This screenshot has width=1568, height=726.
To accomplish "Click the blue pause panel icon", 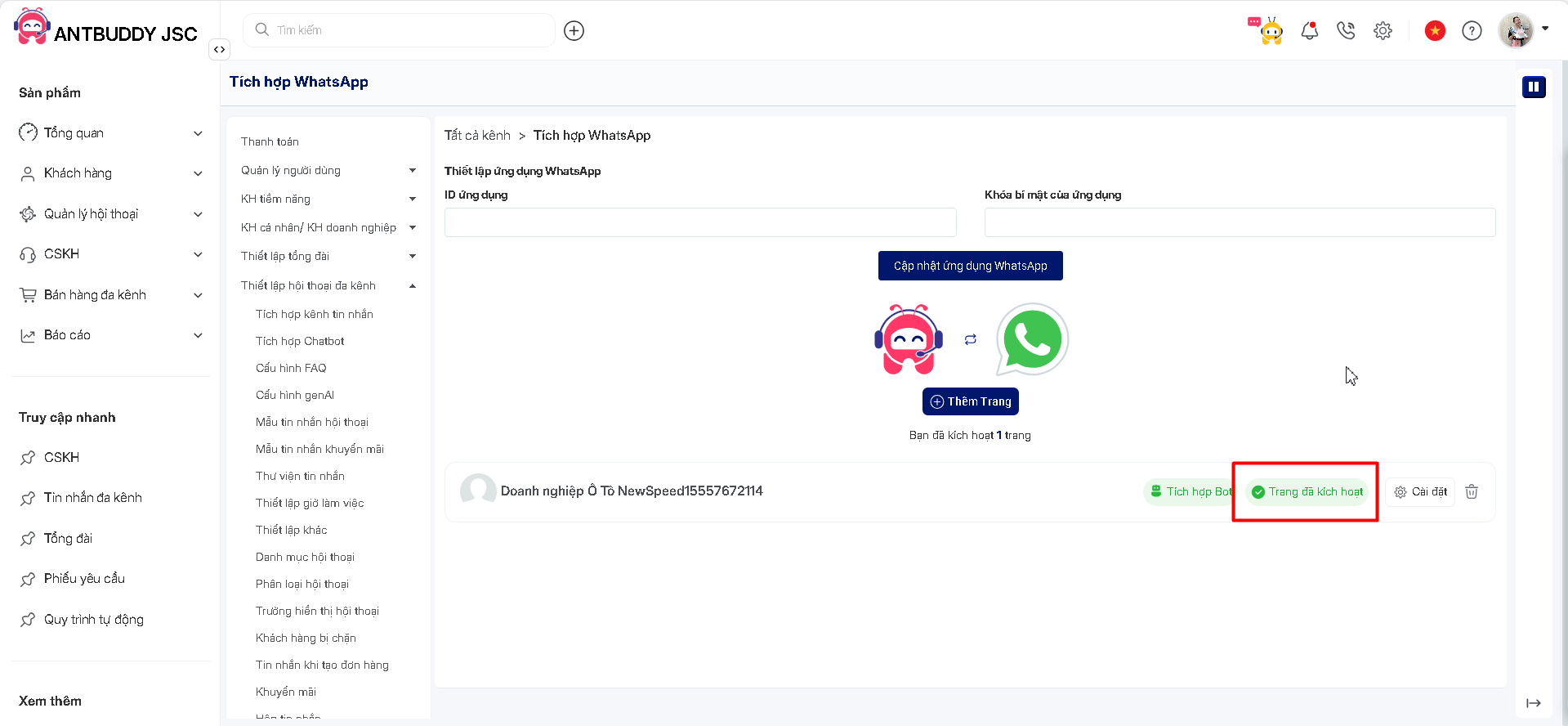I will pos(1534,87).
